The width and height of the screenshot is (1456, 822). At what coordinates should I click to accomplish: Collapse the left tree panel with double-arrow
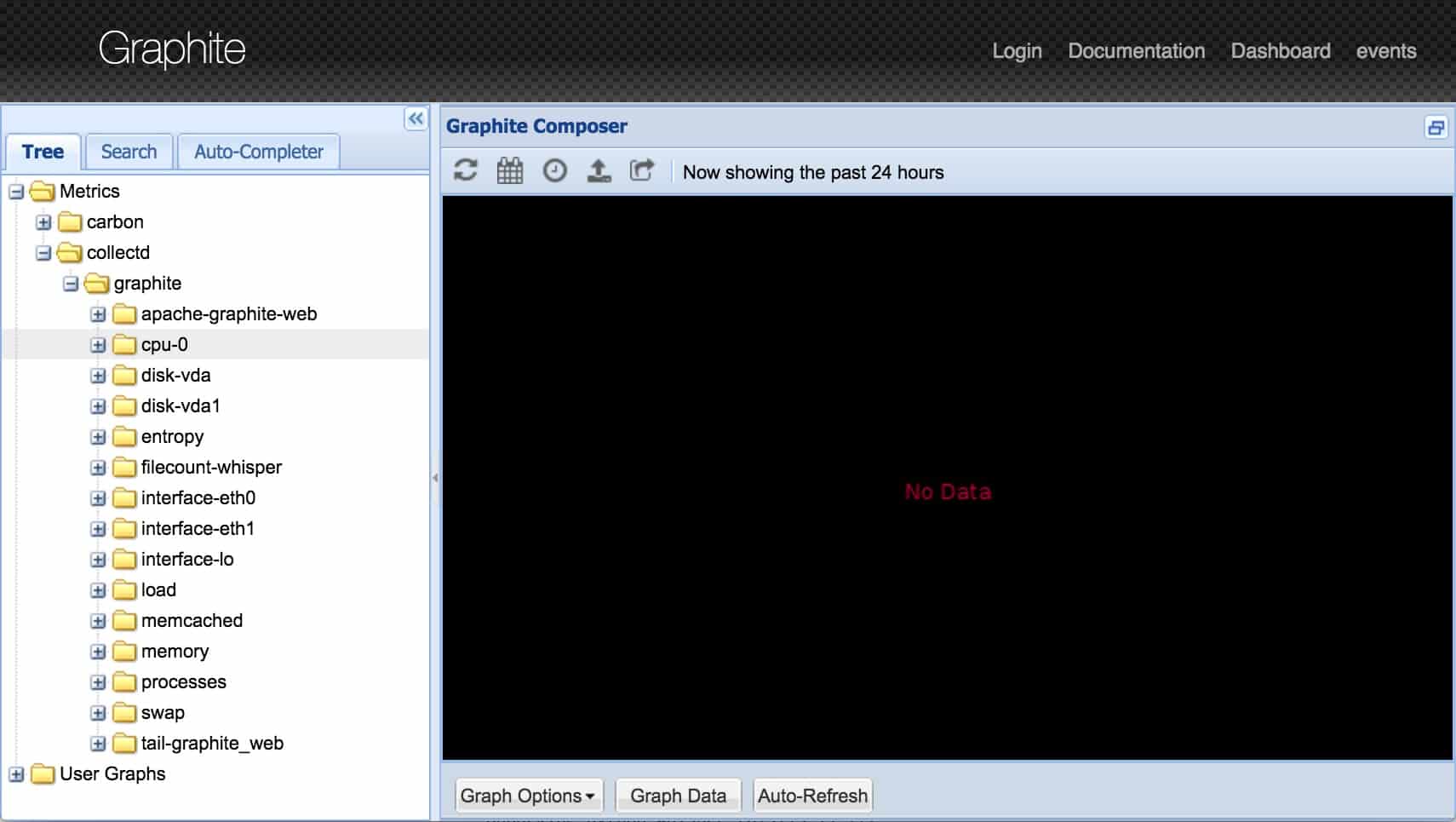[x=416, y=118]
